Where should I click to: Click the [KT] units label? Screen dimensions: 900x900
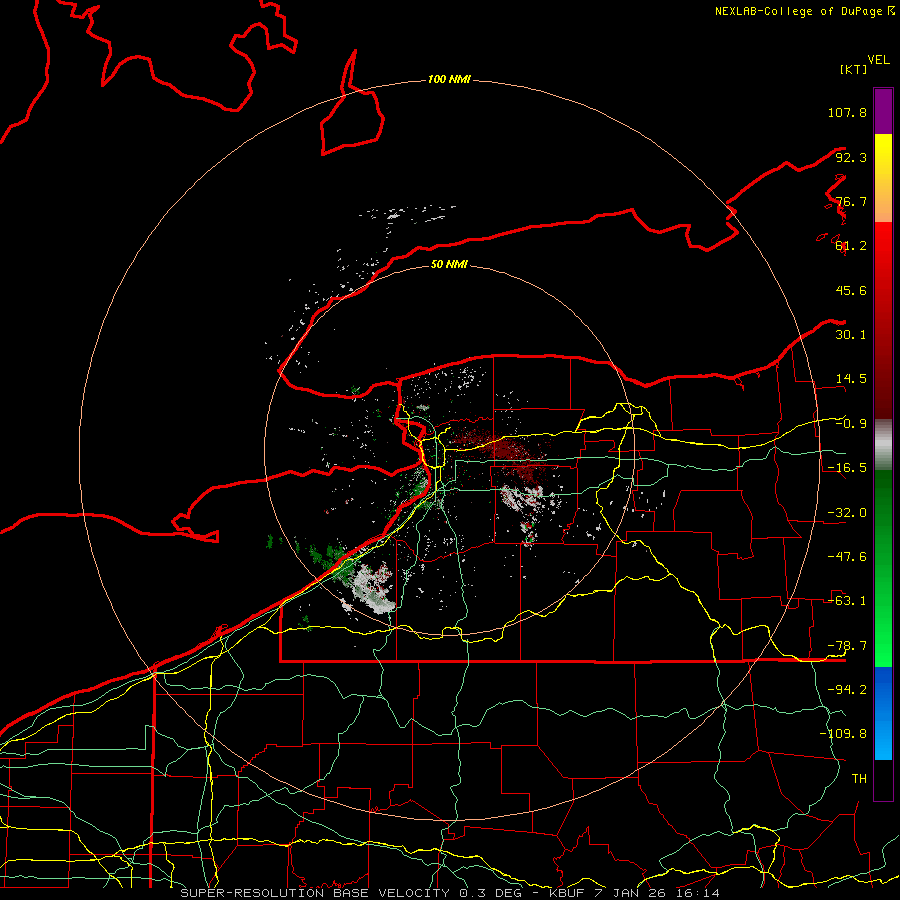[853, 69]
